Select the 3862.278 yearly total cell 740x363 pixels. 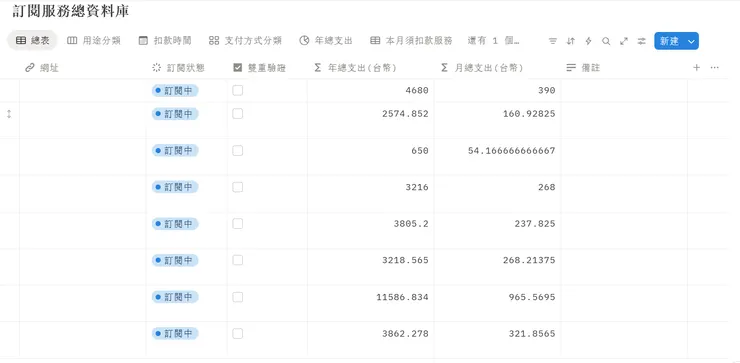[371, 339]
